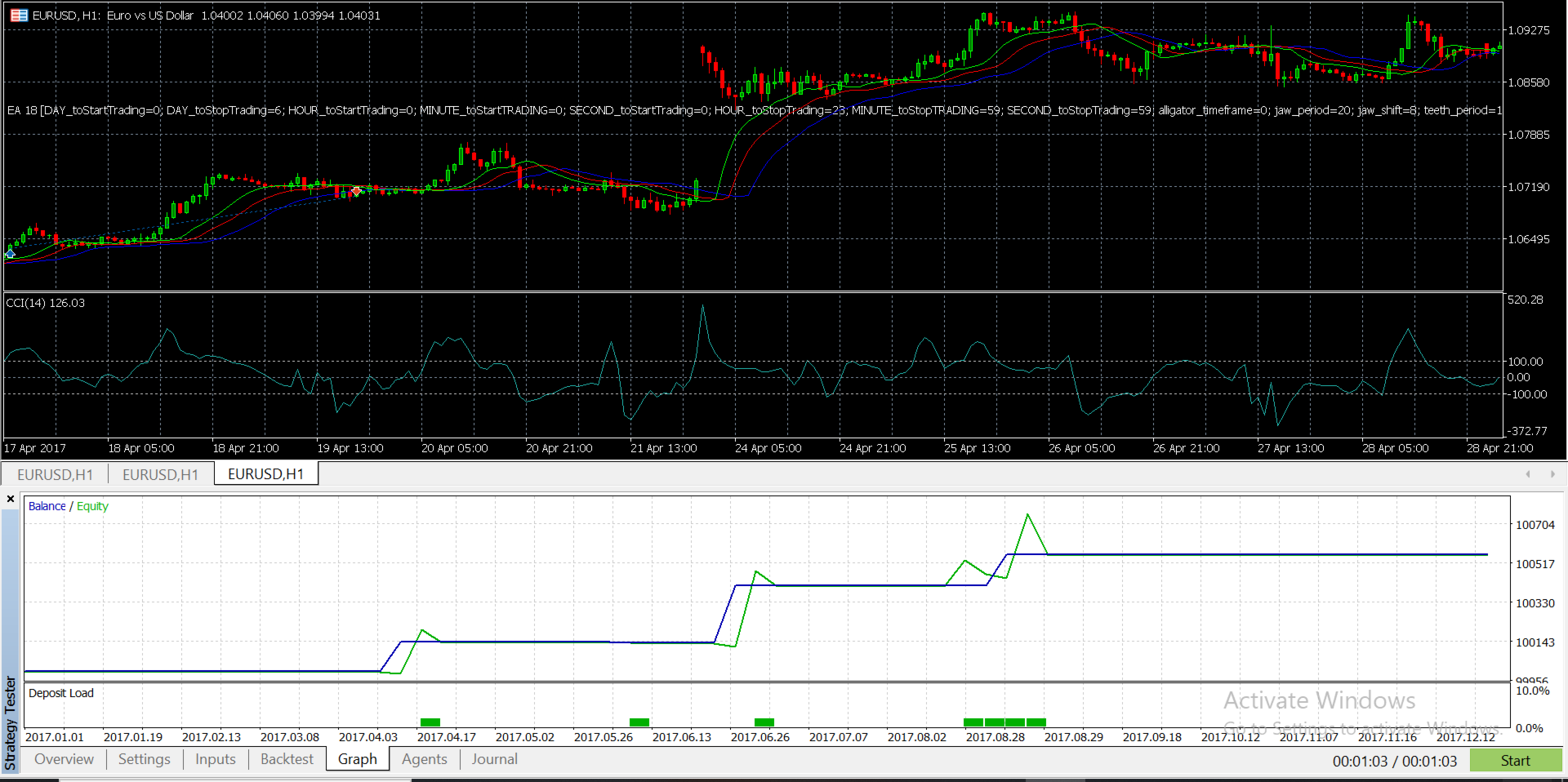Click the Balance legend label

pos(47,506)
